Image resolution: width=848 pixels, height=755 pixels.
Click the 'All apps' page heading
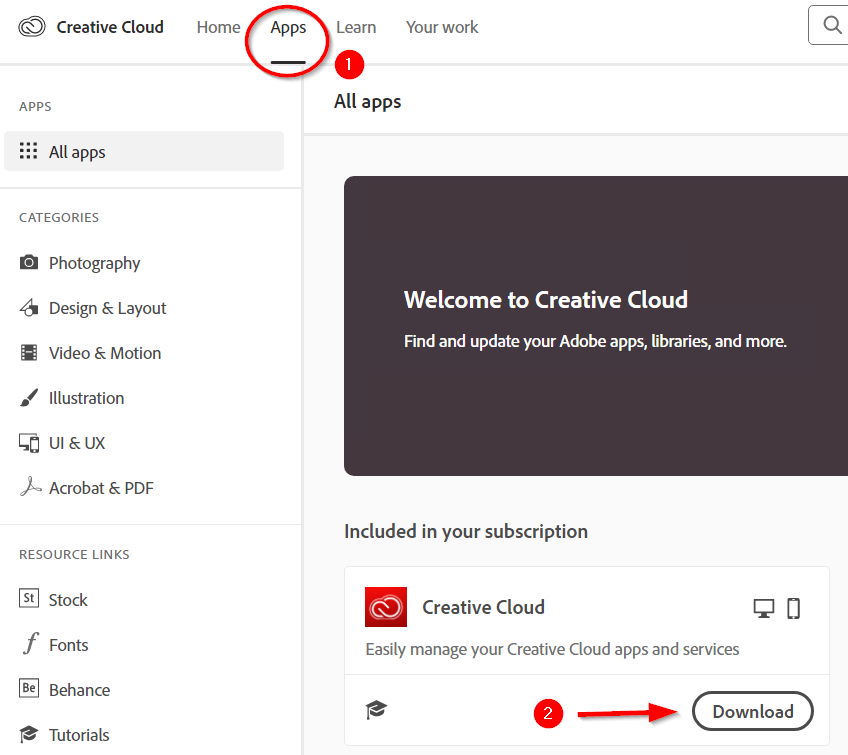(x=368, y=102)
